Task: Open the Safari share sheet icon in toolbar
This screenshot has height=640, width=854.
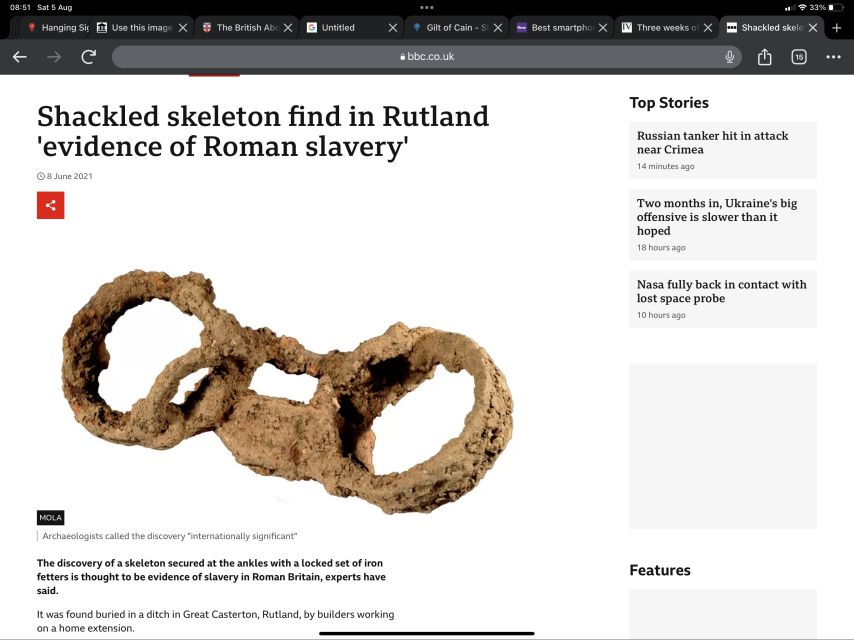Action: (764, 58)
